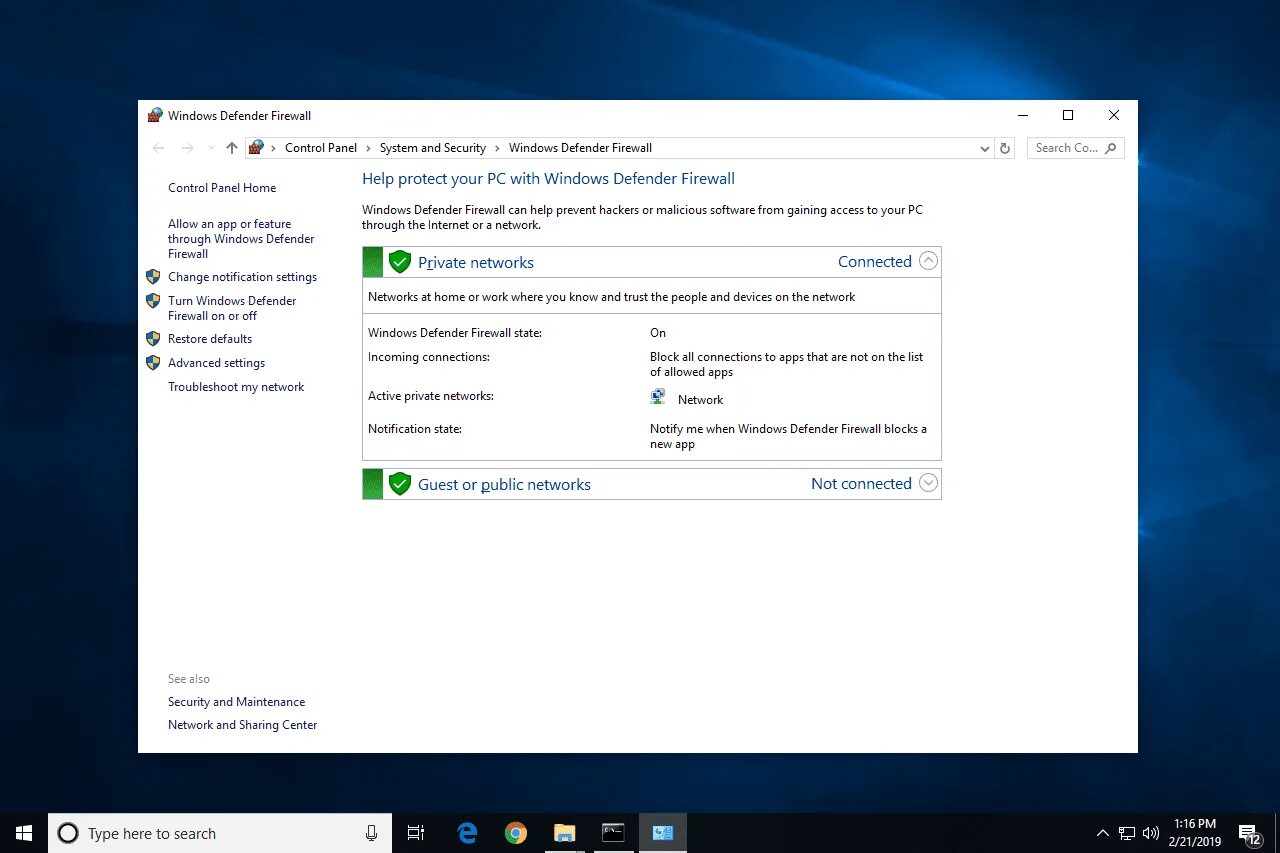The height and width of the screenshot is (853, 1280).
Task: Expand address bar history dropdown
Action: pos(985,148)
